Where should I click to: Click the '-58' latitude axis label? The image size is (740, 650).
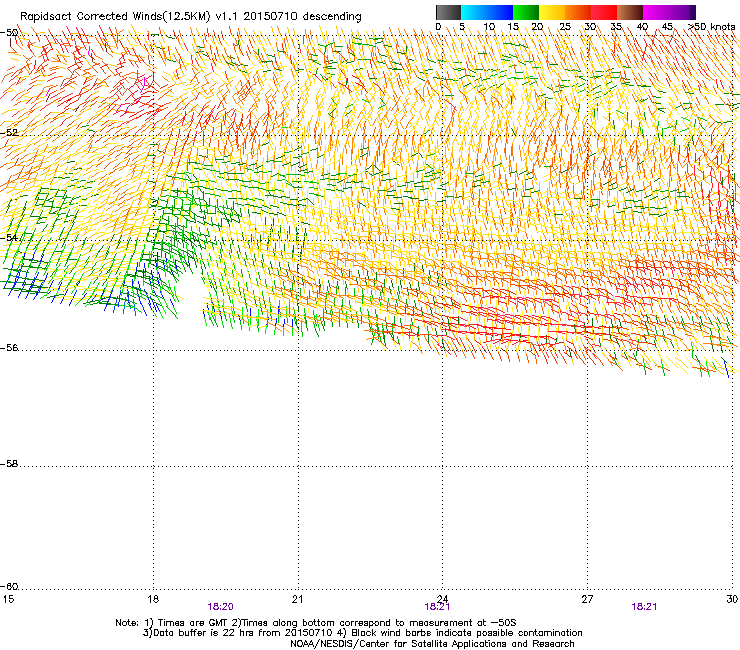9,464
